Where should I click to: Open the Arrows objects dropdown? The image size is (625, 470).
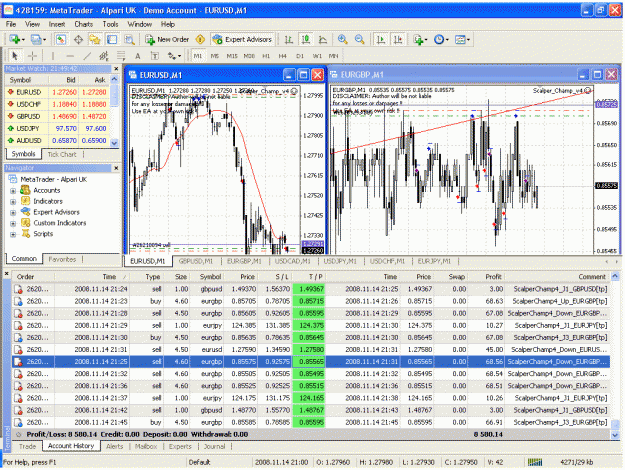coord(174,56)
